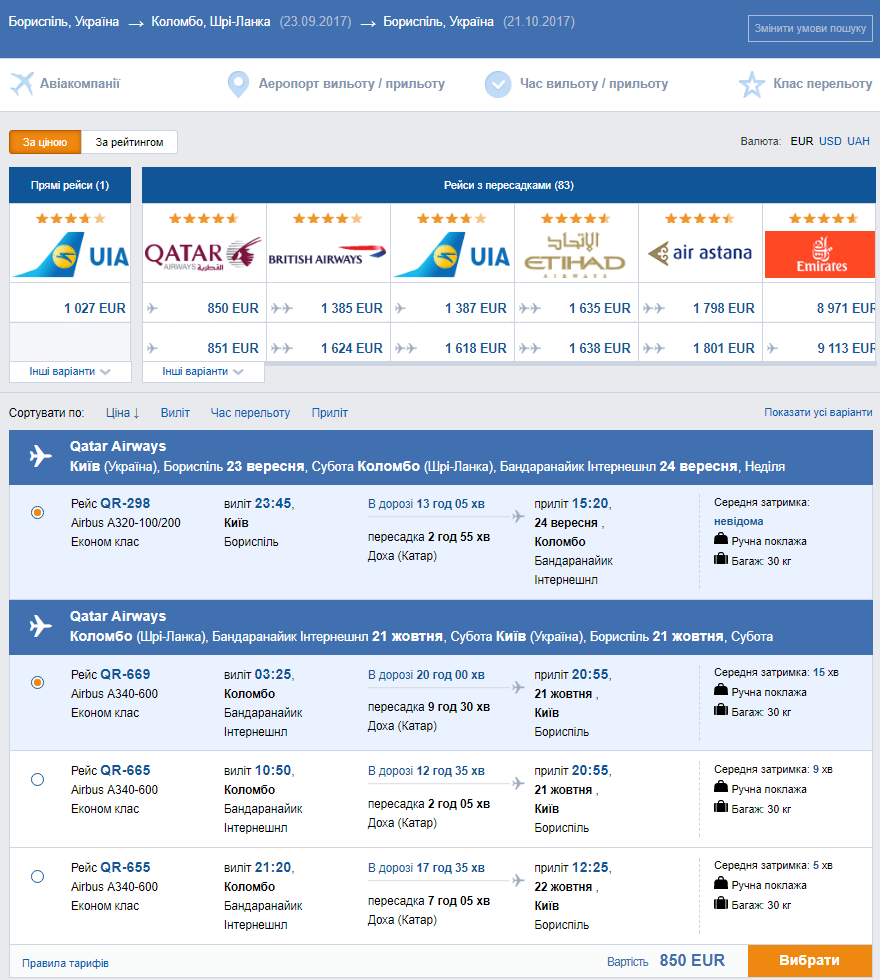Click the rating stars above Etihad logo
880x980 pixels.
575,218
